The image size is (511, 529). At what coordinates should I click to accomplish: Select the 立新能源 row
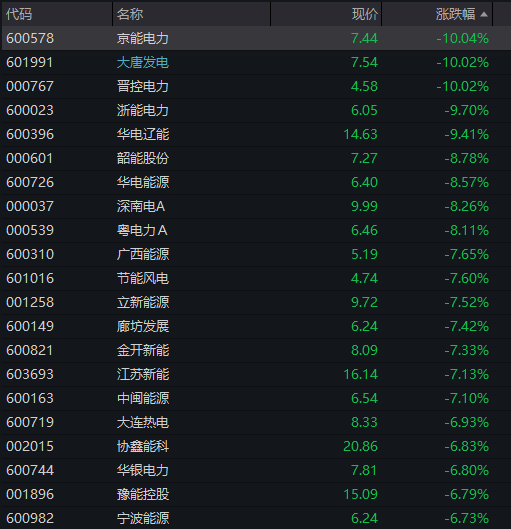tap(256, 302)
